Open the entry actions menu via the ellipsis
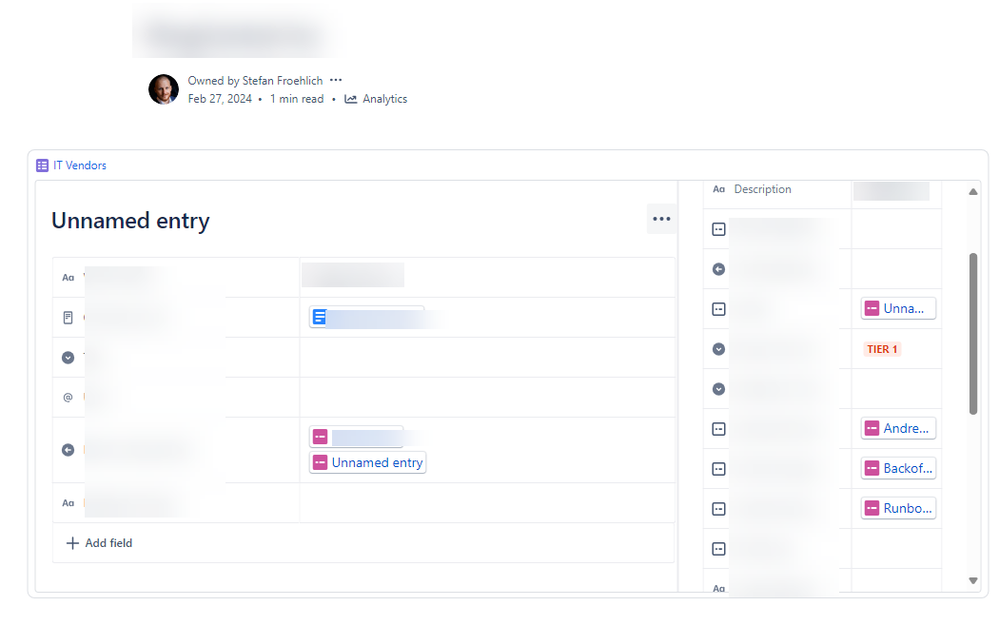Image resolution: width=999 pixels, height=624 pixels. (661, 218)
